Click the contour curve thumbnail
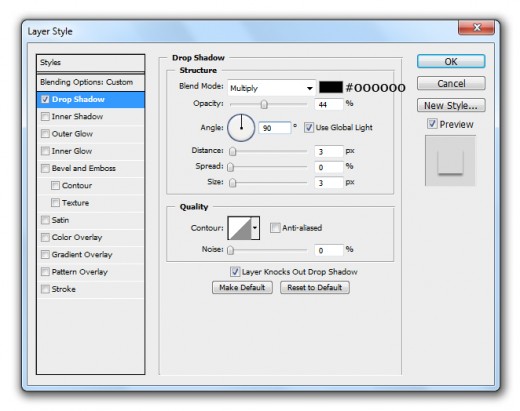 click(239, 228)
